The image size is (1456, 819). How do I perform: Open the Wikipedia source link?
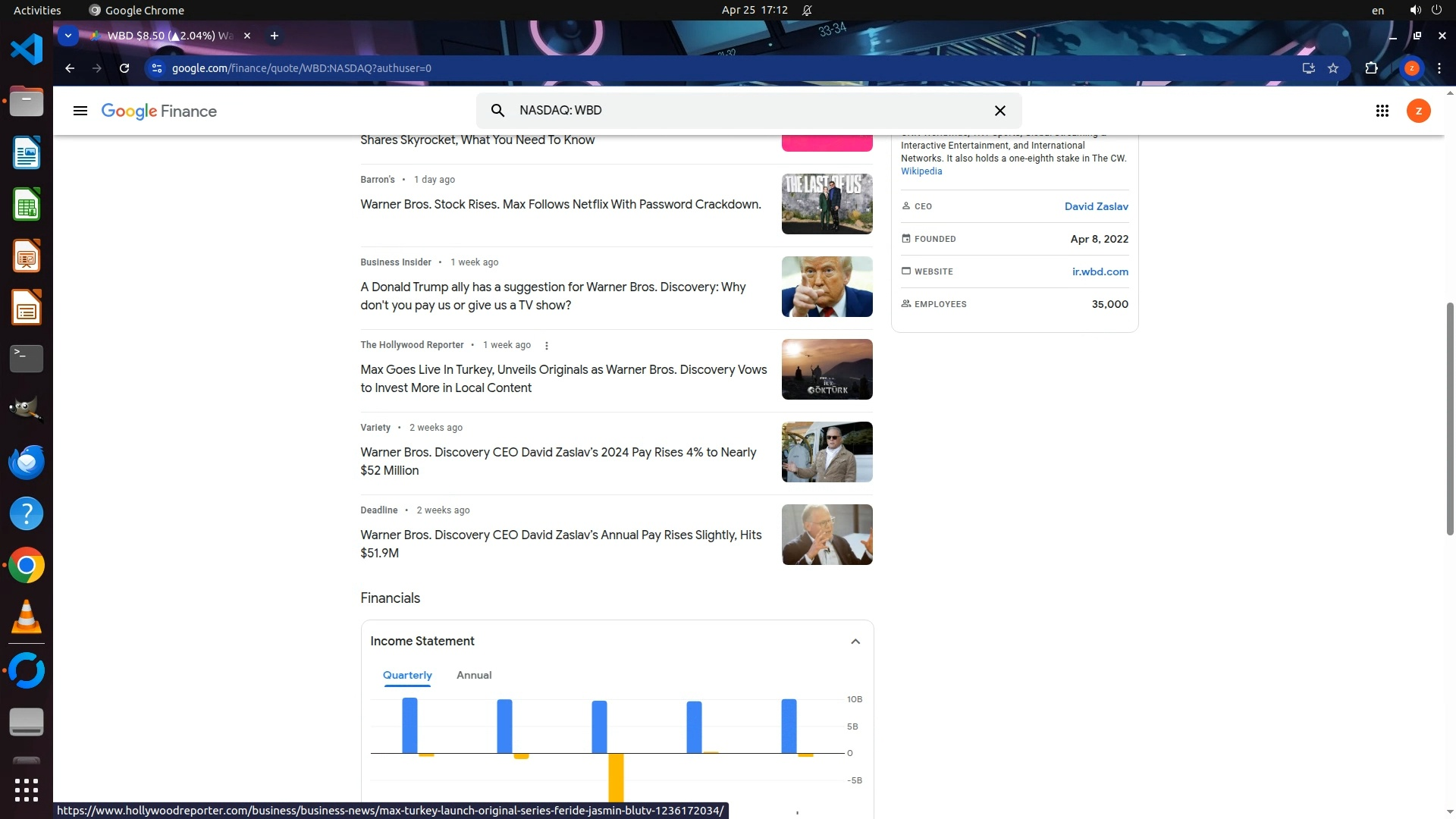[921, 171]
